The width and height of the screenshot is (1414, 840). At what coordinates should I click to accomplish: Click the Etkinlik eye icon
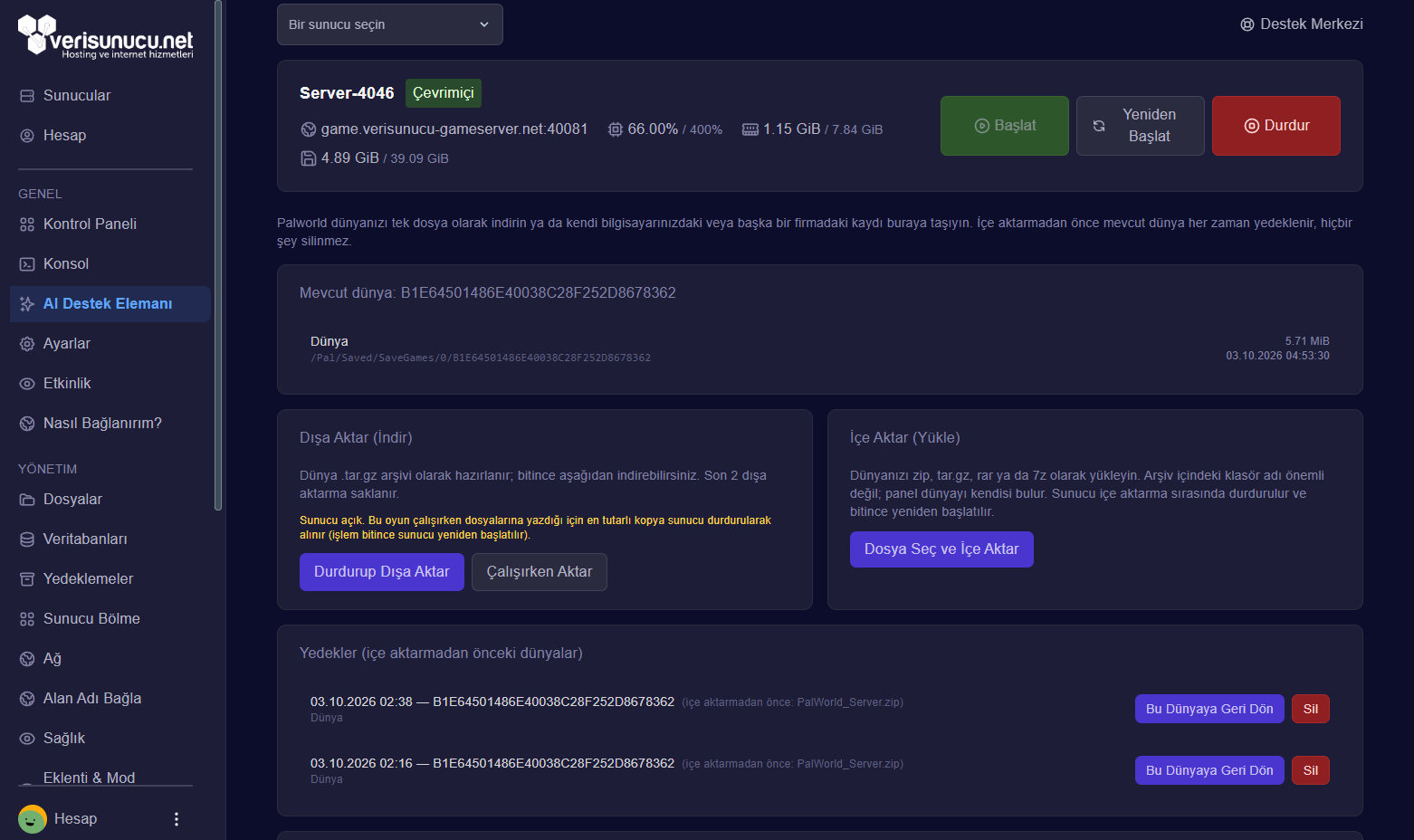pos(27,384)
